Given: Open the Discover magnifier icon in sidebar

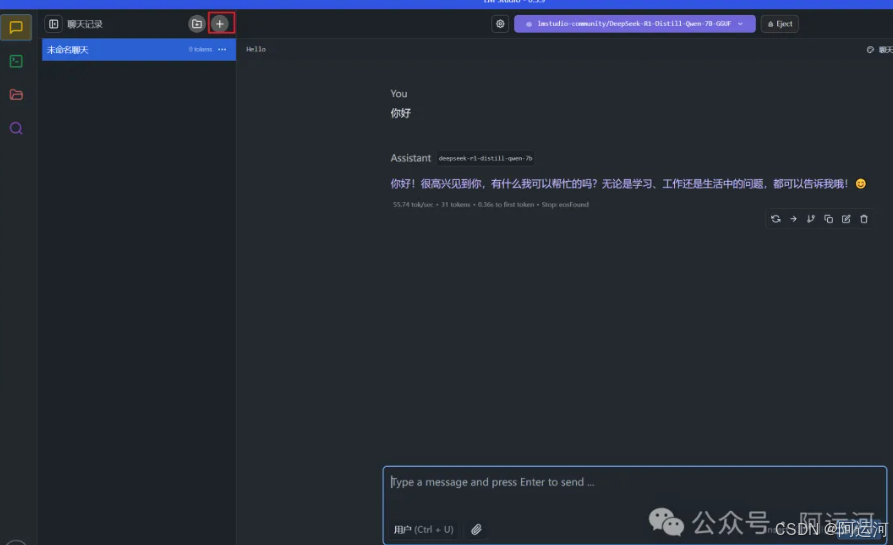Looking at the screenshot, I should 16,128.
